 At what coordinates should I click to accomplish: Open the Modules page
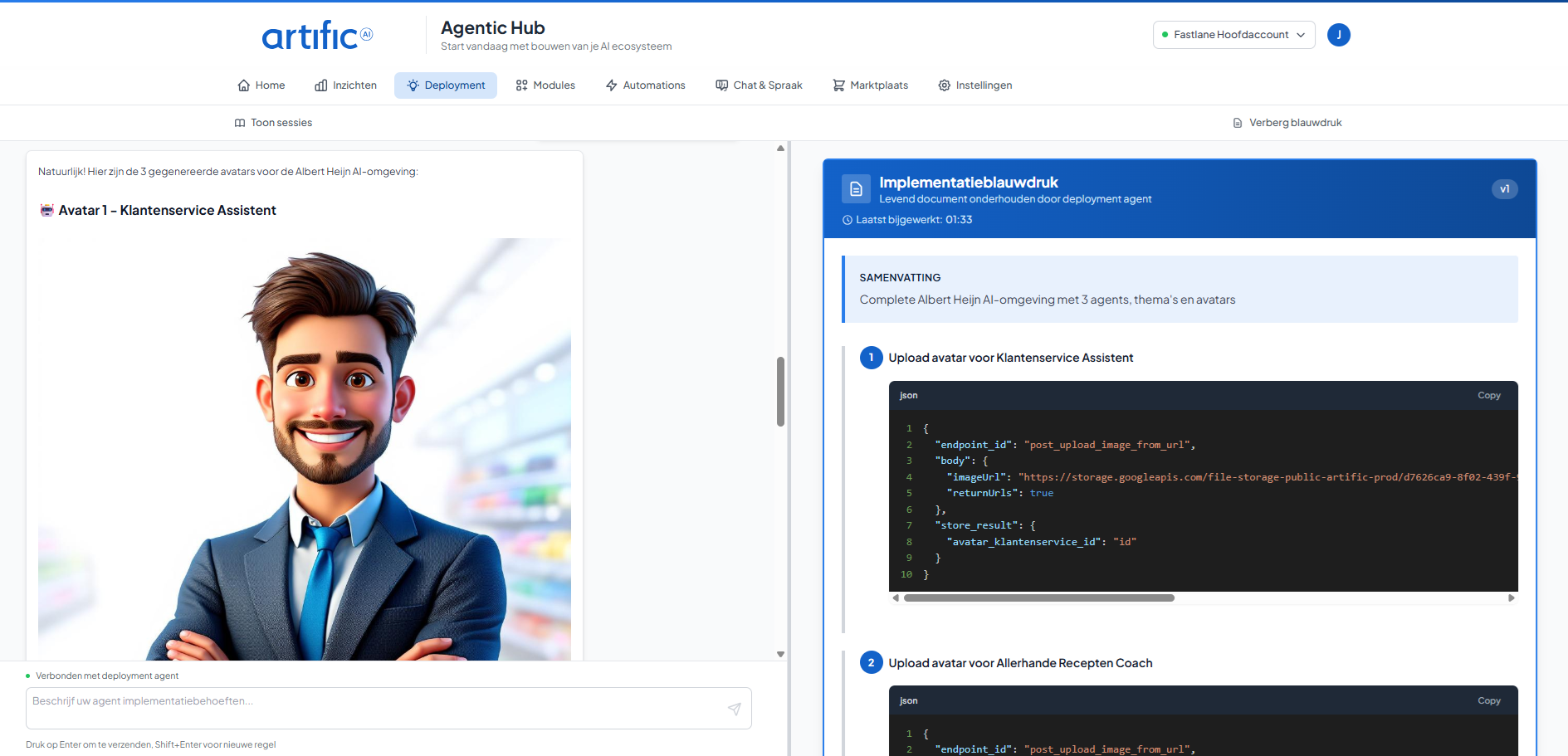pos(545,85)
